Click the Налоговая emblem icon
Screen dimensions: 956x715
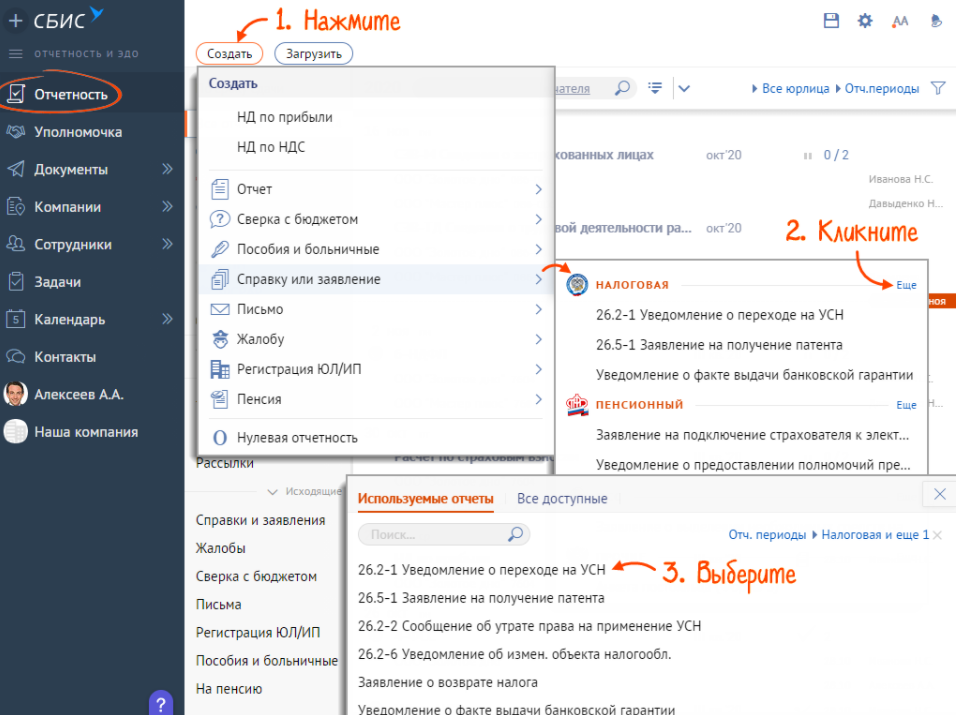[577, 284]
